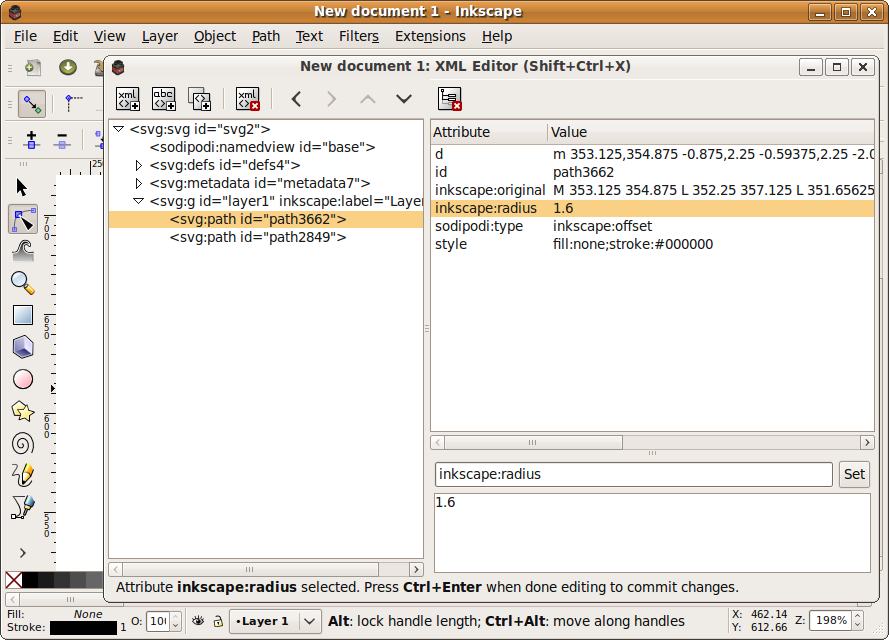Increase zoom percentage with stepper
Viewport: 889px width, 640px height.
pos(858,616)
